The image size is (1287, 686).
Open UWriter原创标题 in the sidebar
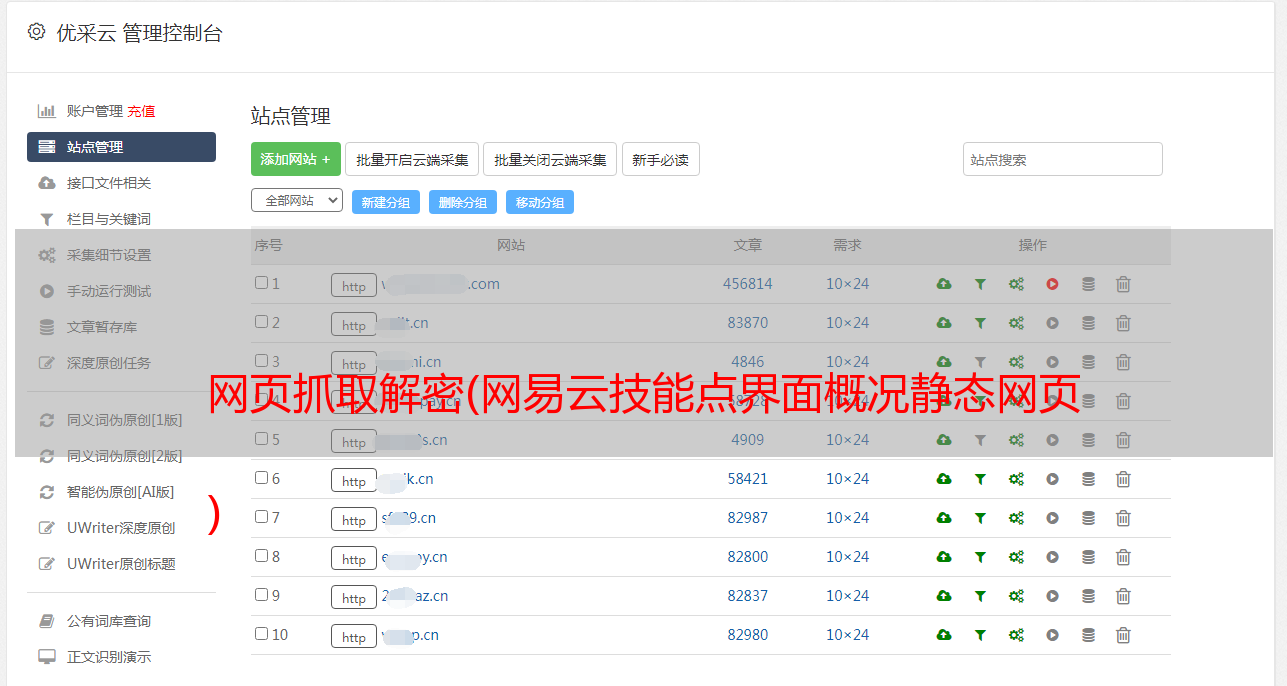click(121, 564)
